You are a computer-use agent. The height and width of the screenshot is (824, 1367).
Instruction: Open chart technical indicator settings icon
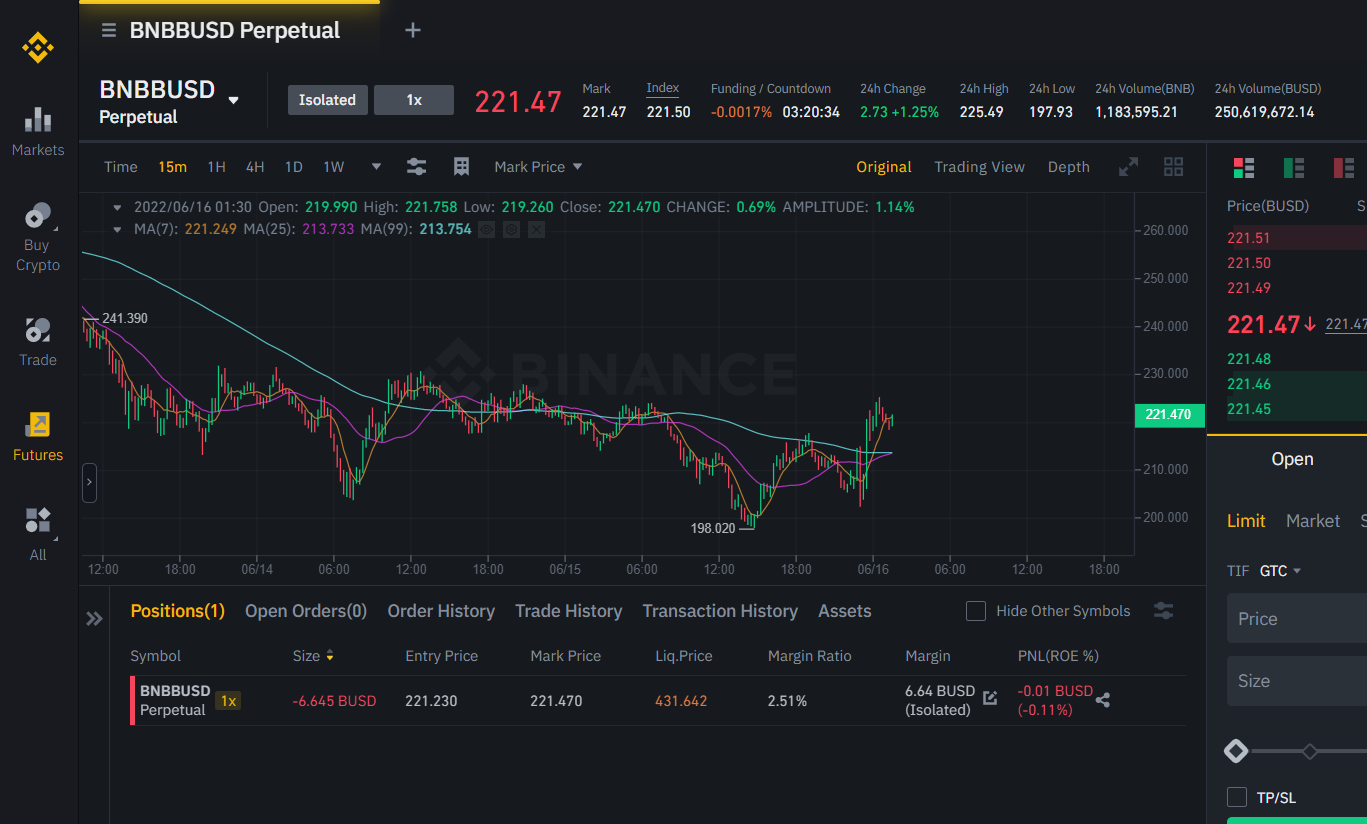point(417,167)
